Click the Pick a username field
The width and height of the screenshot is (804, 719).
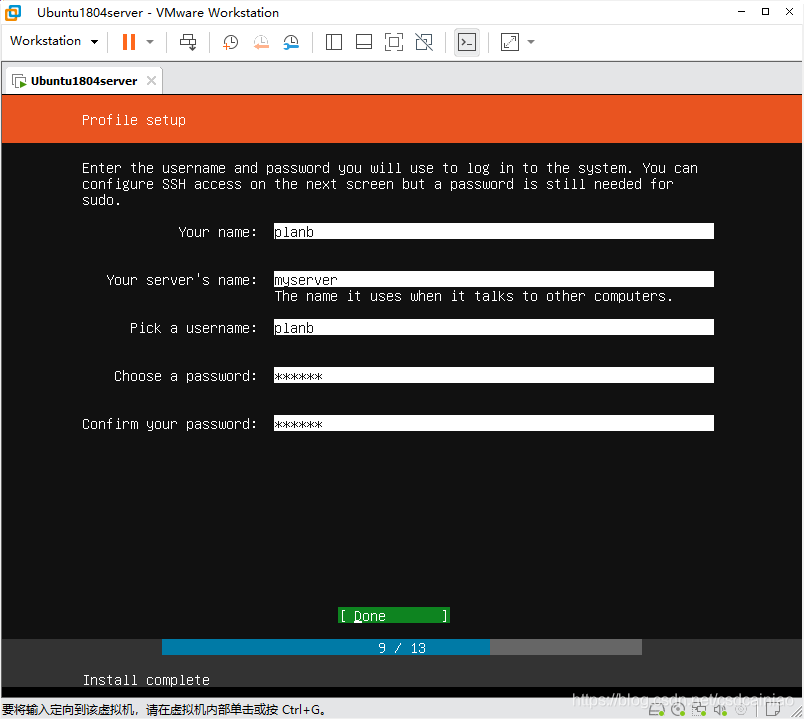point(494,327)
